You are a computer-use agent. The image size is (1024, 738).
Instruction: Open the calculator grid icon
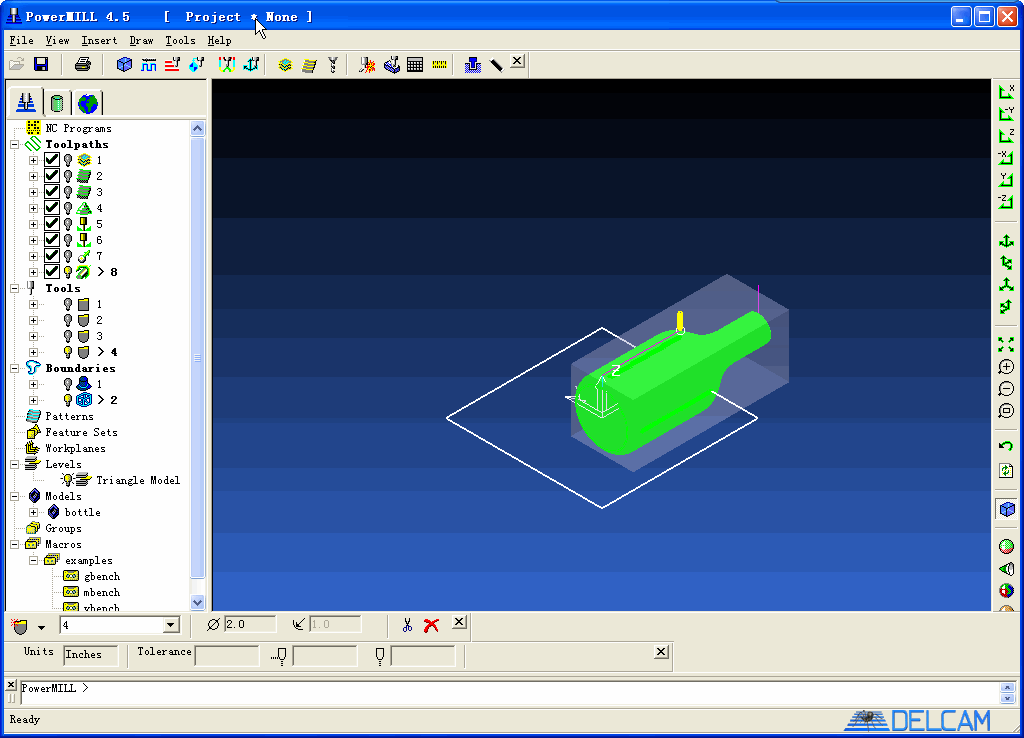point(415,64)
